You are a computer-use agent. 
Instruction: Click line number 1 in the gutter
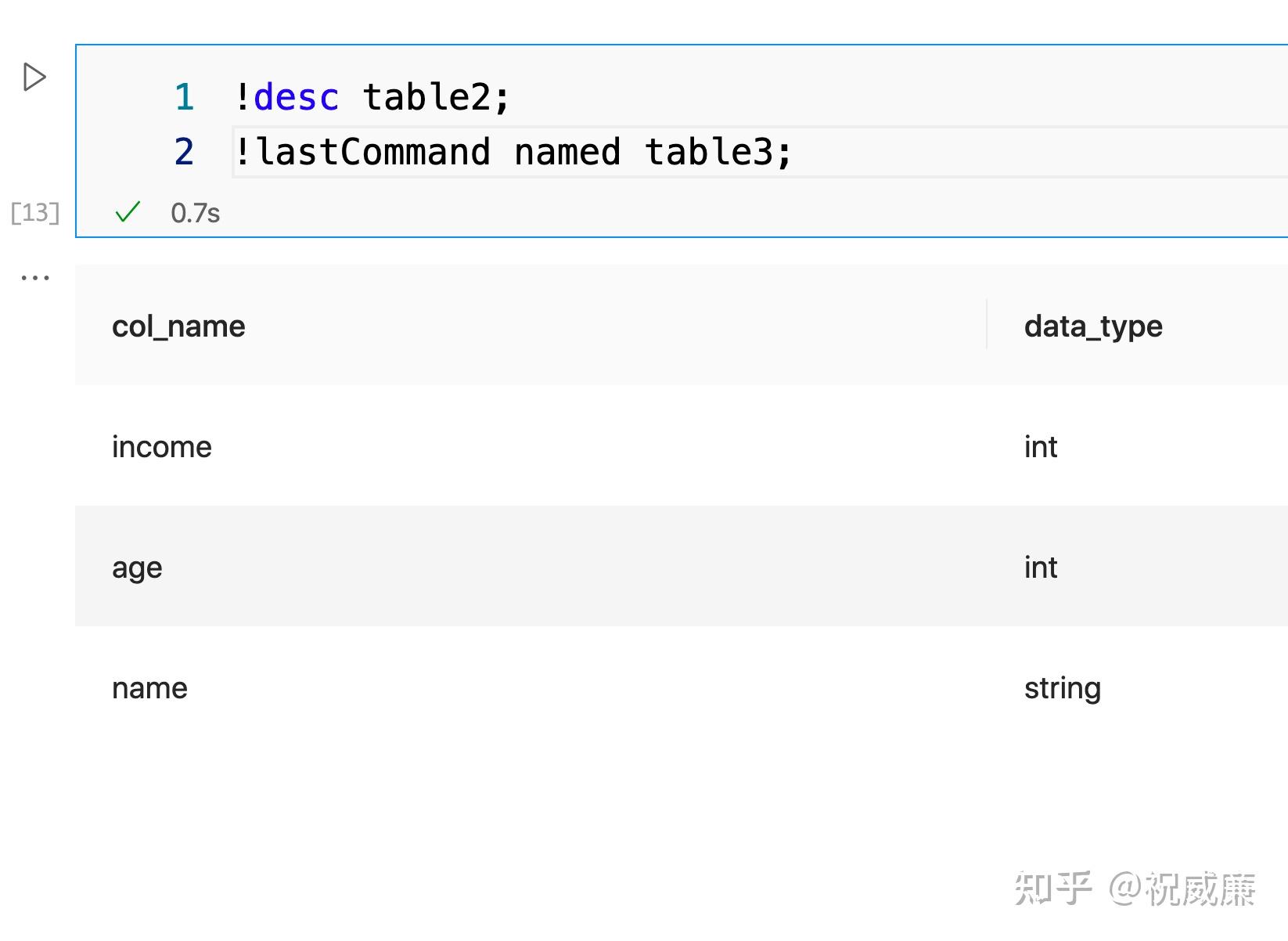tap(184, 98)
